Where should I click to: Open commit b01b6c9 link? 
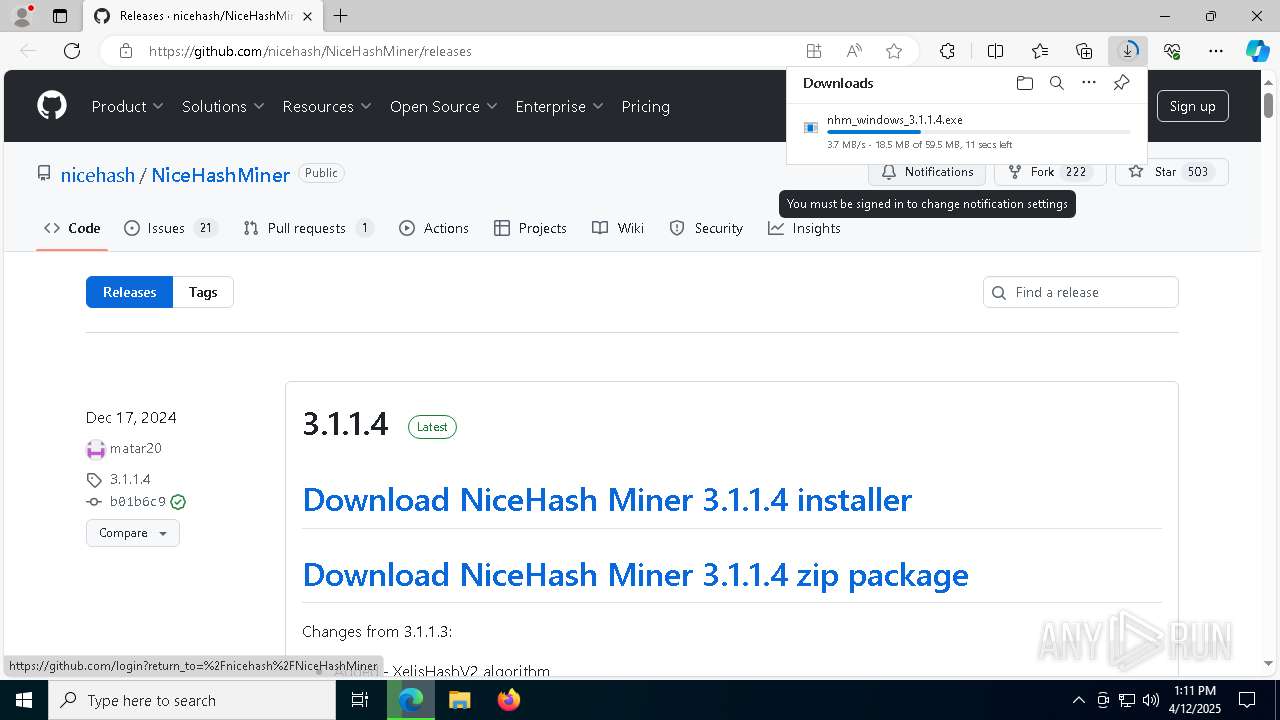pos(137,502)
